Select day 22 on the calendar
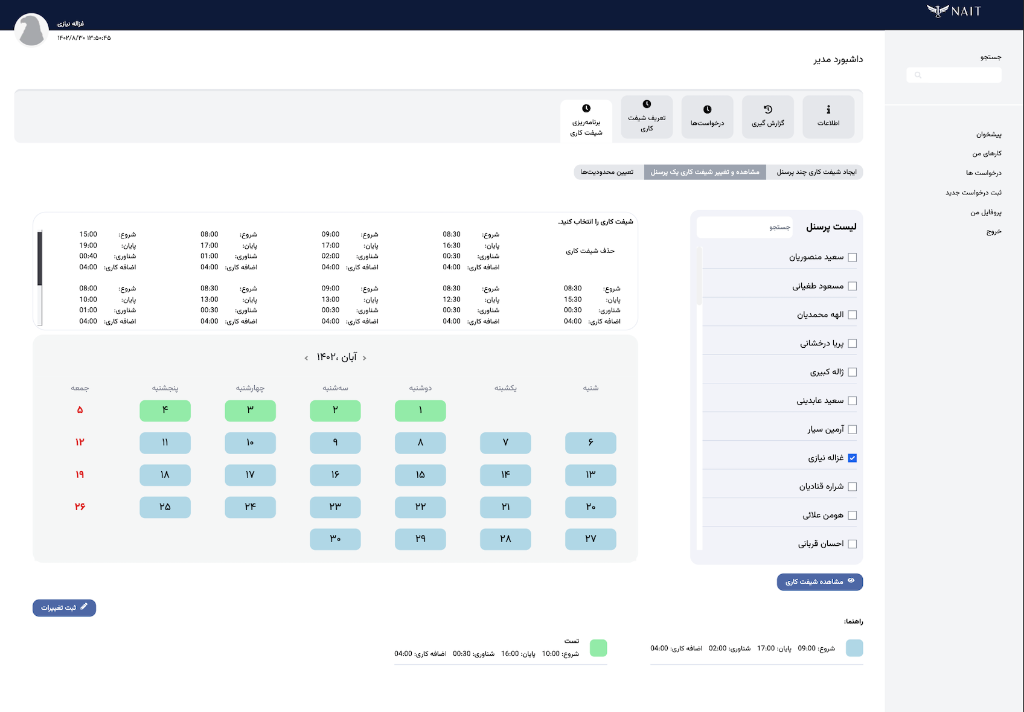 [421, 507]
